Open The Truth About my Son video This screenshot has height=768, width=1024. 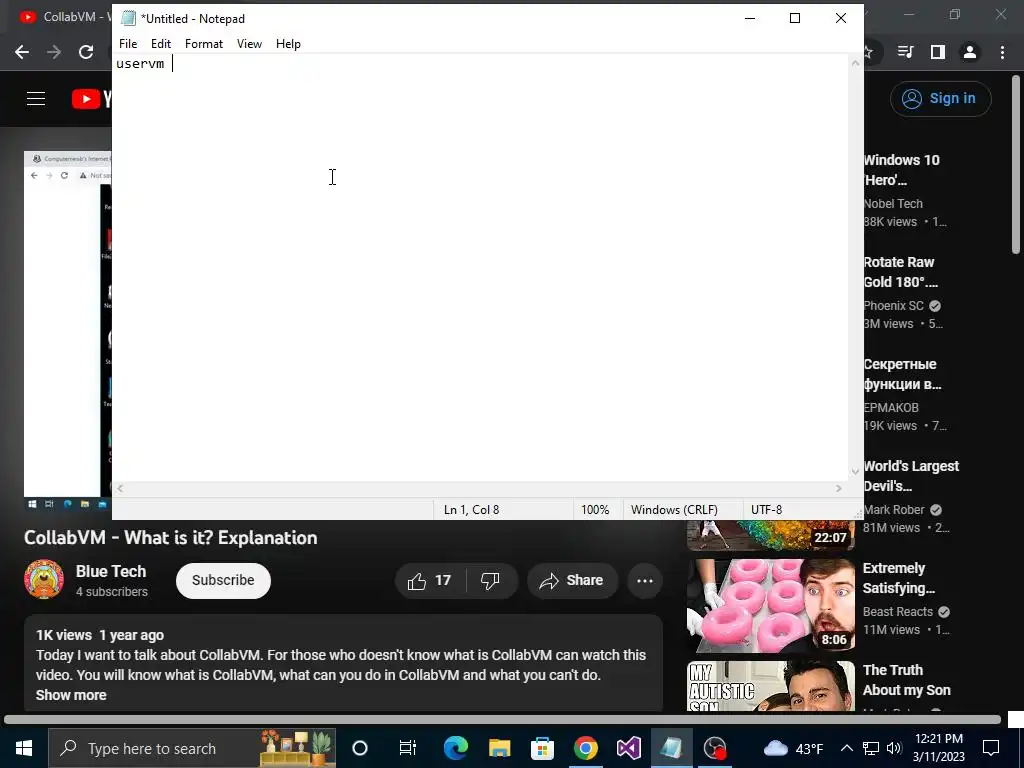[x=906, y=680]
